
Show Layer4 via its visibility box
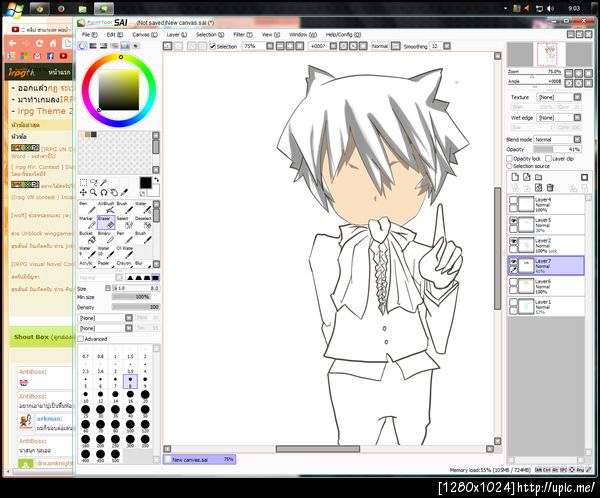[x=514, y=201]
